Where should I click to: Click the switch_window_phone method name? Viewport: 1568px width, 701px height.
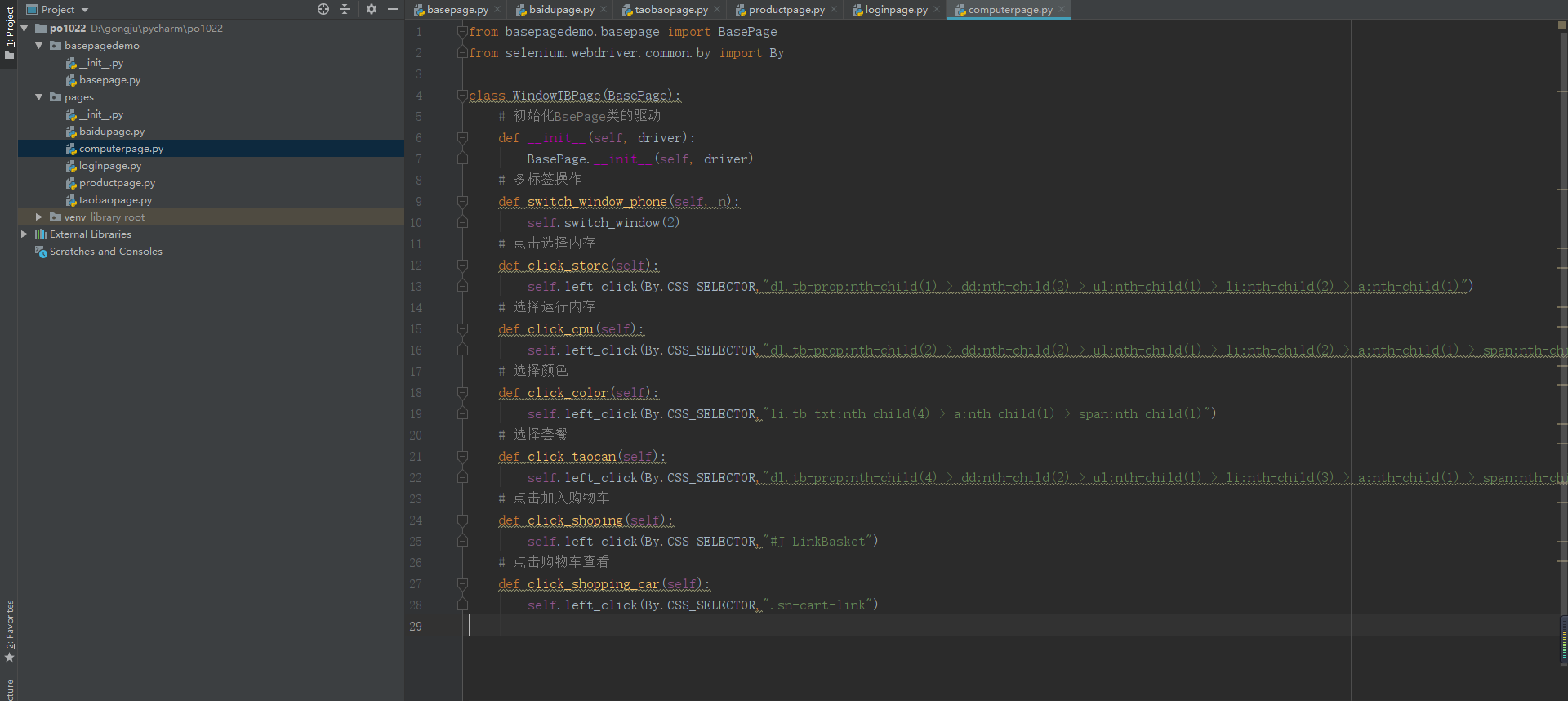[597, 202]
